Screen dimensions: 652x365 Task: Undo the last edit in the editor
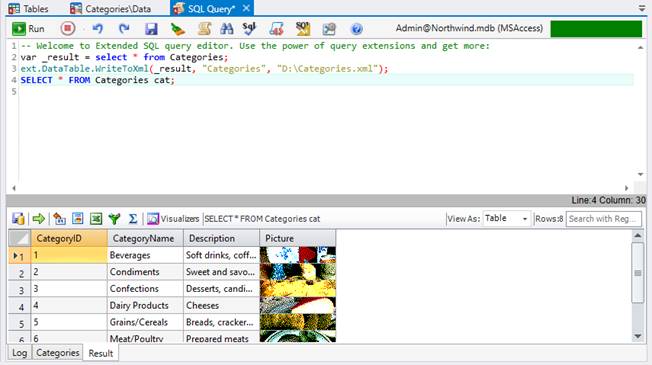click(98, 29)
